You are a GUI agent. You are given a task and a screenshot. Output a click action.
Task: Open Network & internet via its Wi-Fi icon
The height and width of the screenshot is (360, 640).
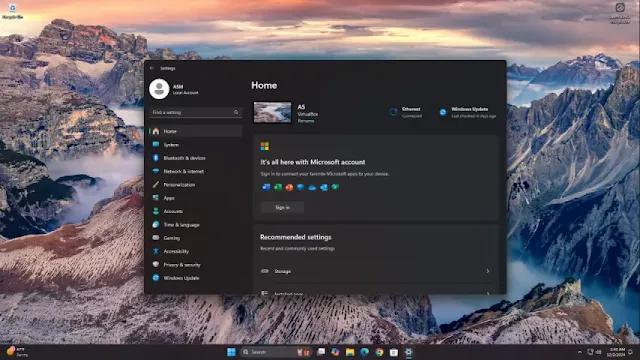click(x=156, y=171)
